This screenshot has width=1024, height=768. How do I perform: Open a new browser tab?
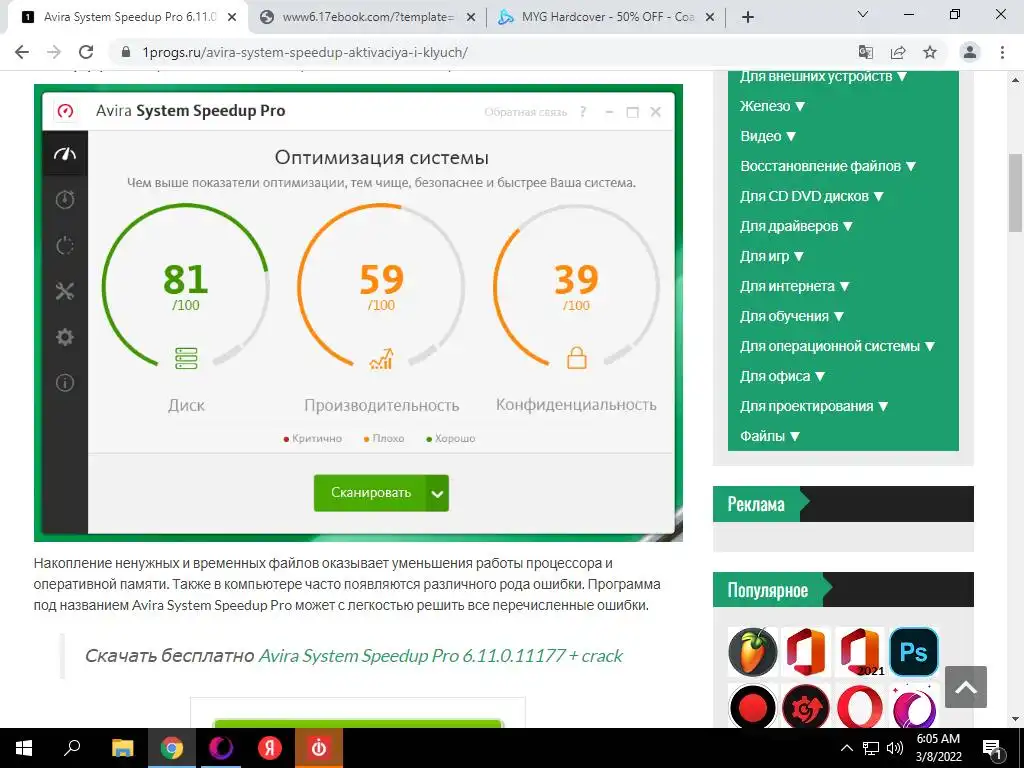pos(748,17)
